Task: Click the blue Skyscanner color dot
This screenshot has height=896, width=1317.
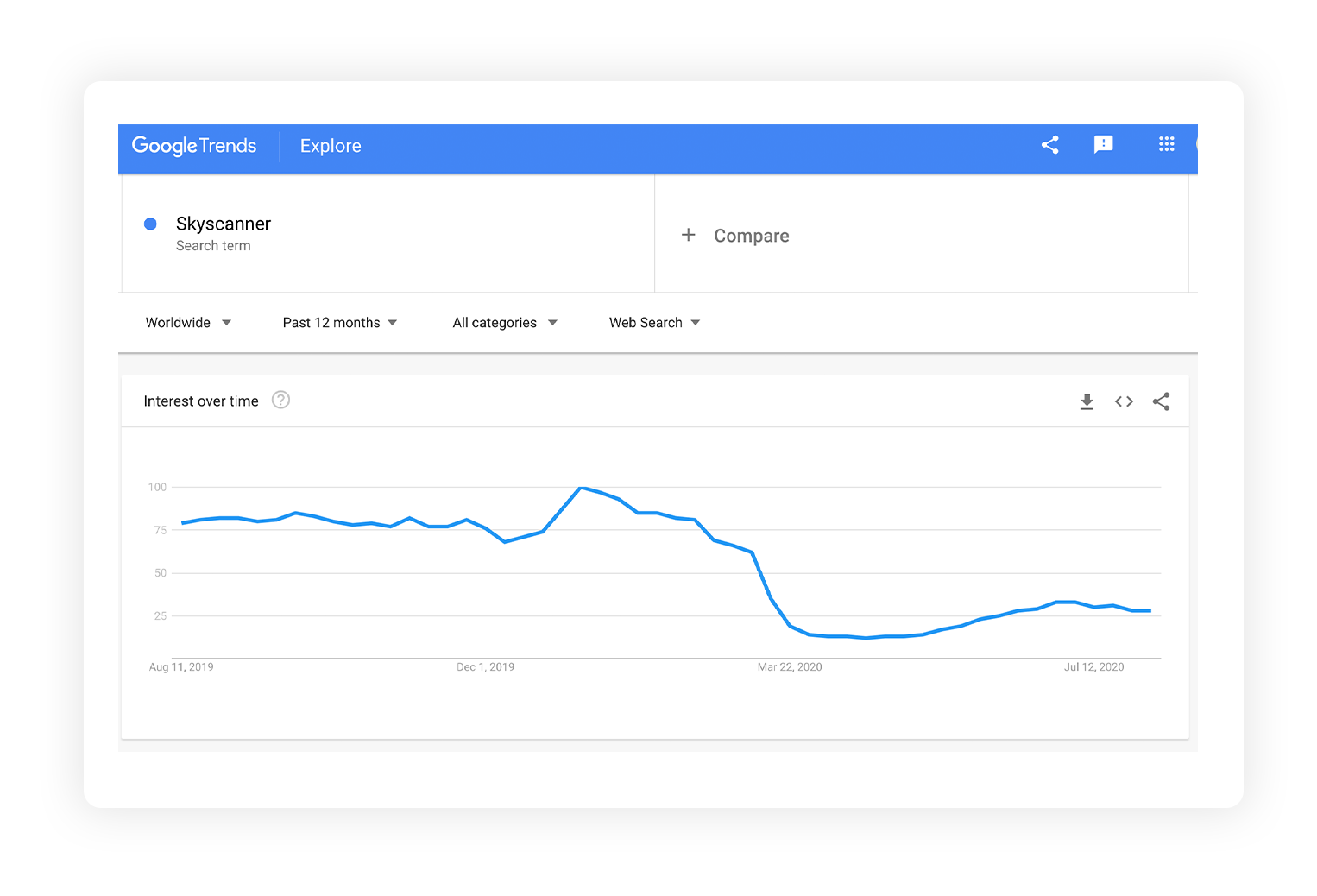Action: 150,224
